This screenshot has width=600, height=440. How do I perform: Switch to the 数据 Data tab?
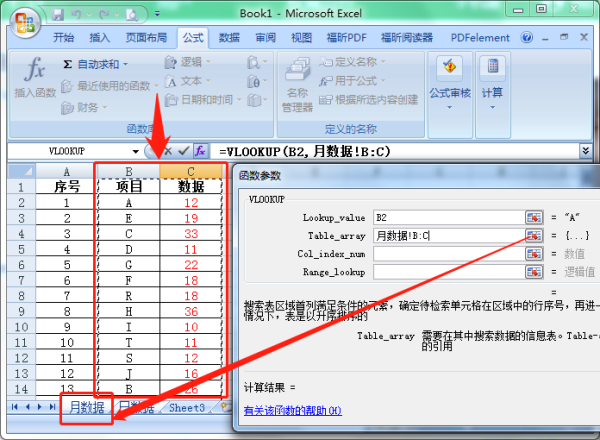click(x=229, y=37)
